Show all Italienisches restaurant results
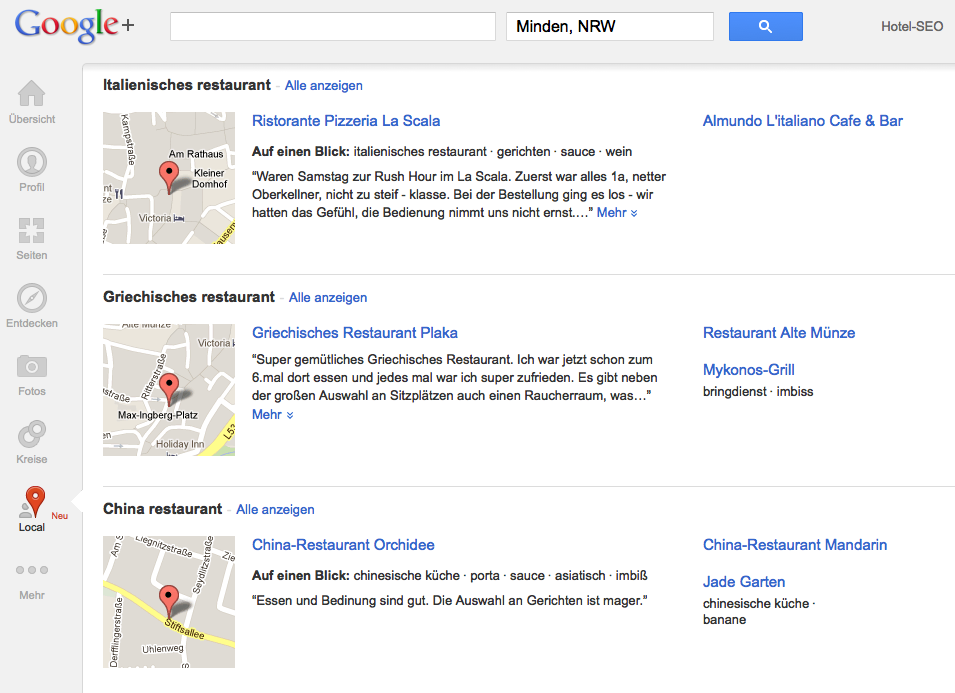The image size is (955, 693). click(x=323, y=86)
